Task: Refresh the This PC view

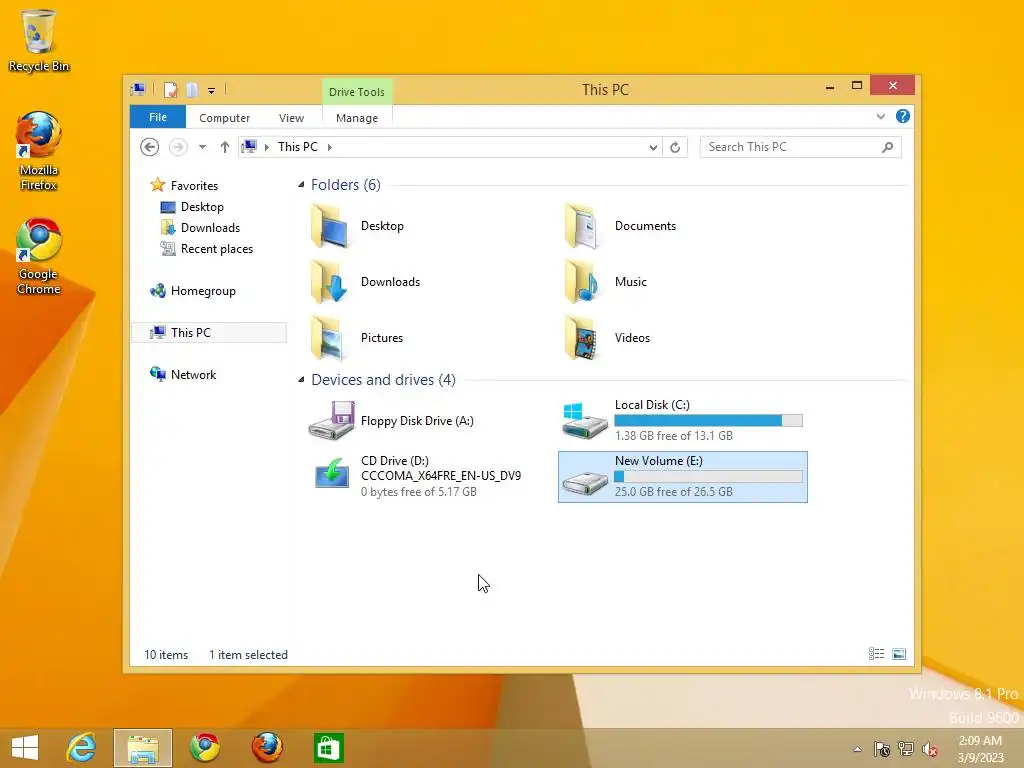Action: 675,148
